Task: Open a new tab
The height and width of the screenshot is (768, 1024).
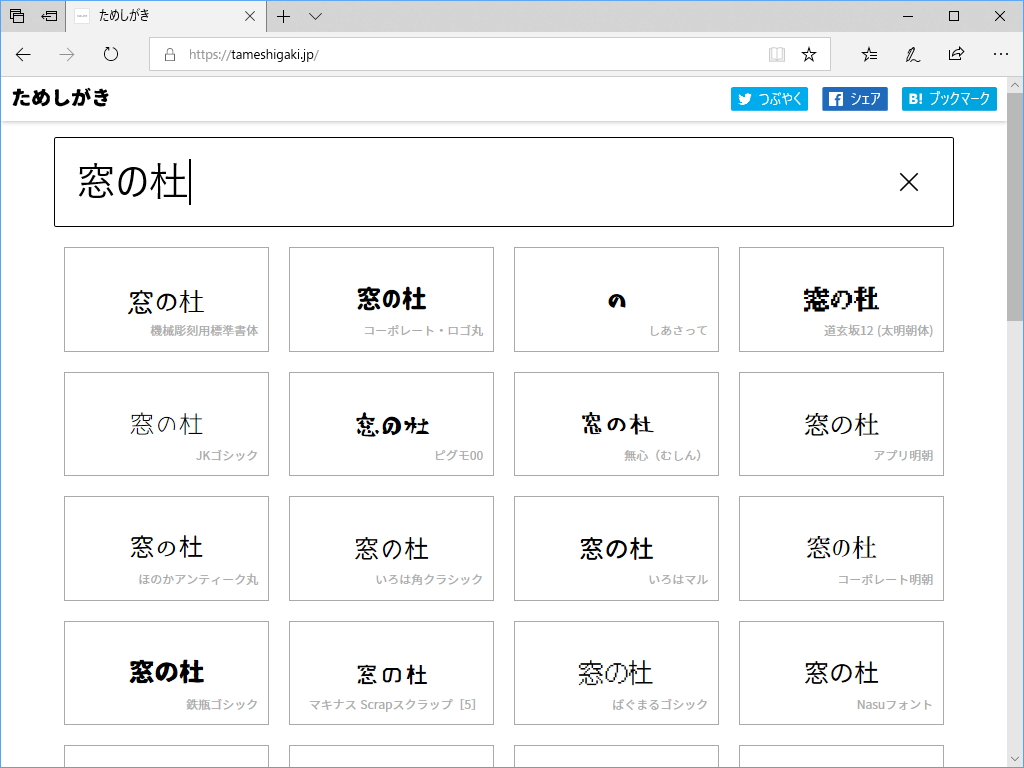Action: pos(285,16)
